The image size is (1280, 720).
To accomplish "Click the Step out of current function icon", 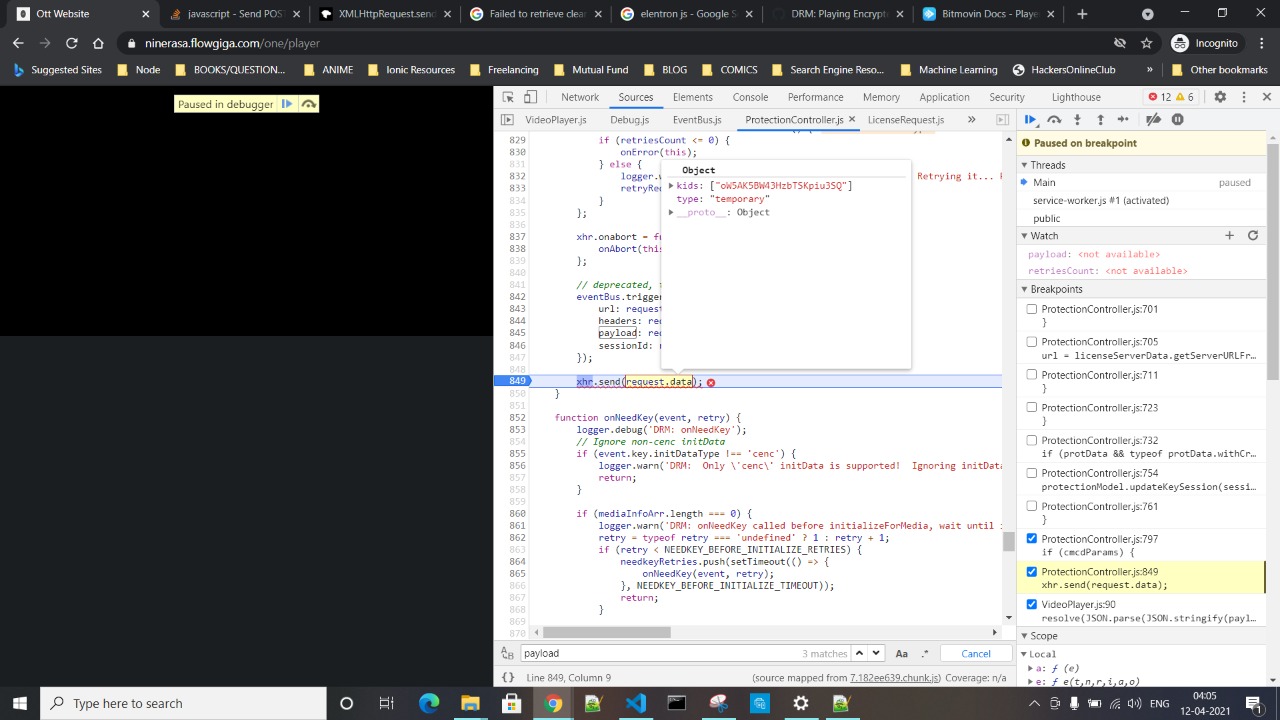I will point(1100,119).
